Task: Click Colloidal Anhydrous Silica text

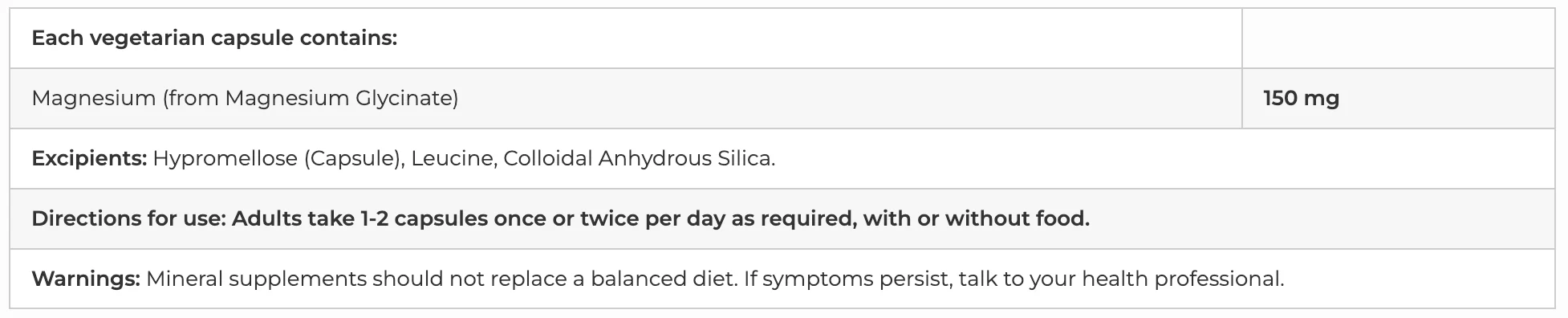Action: (x=639, y=158)
